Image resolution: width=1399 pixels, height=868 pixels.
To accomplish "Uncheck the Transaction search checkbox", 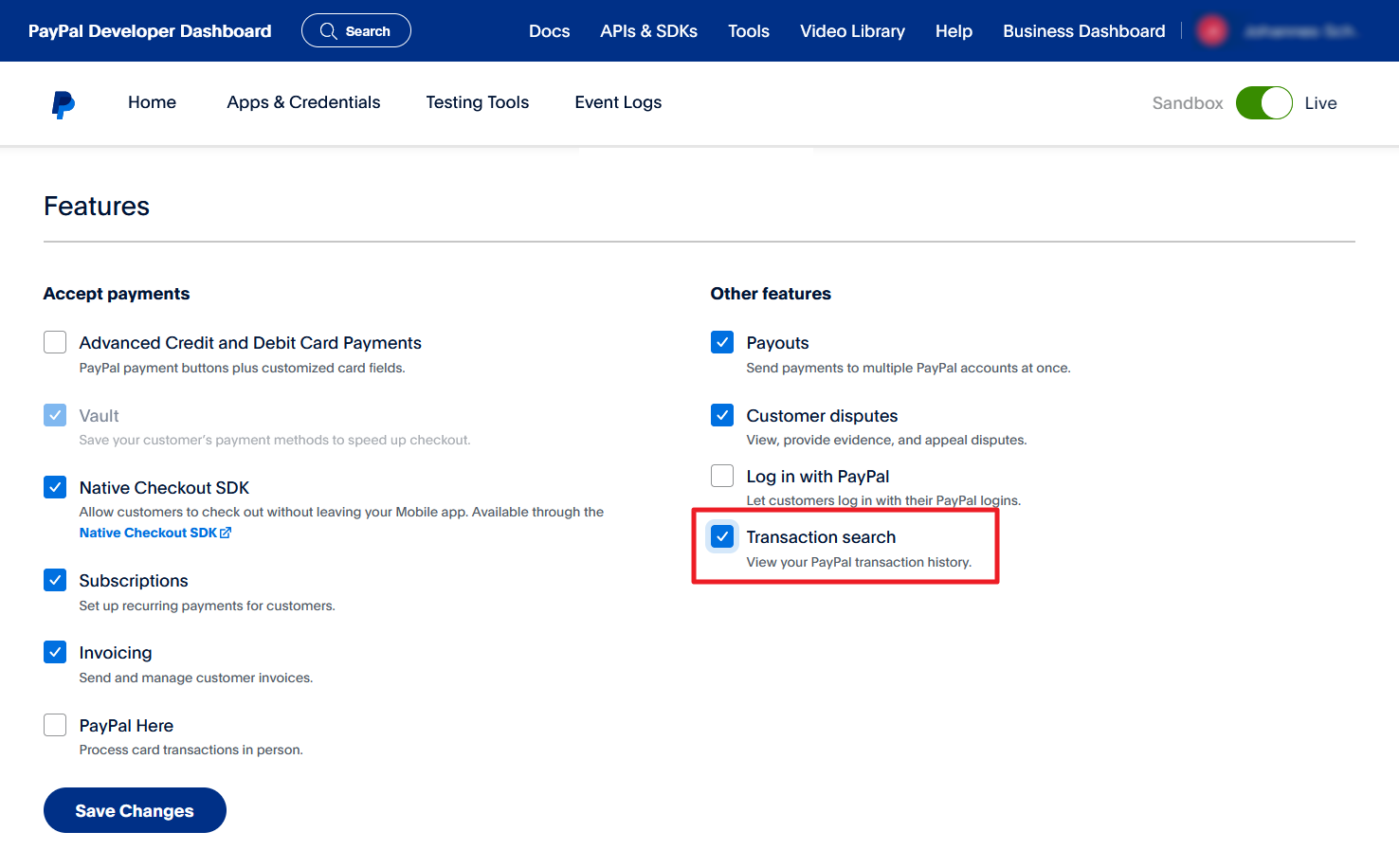I will pos(722,536).
